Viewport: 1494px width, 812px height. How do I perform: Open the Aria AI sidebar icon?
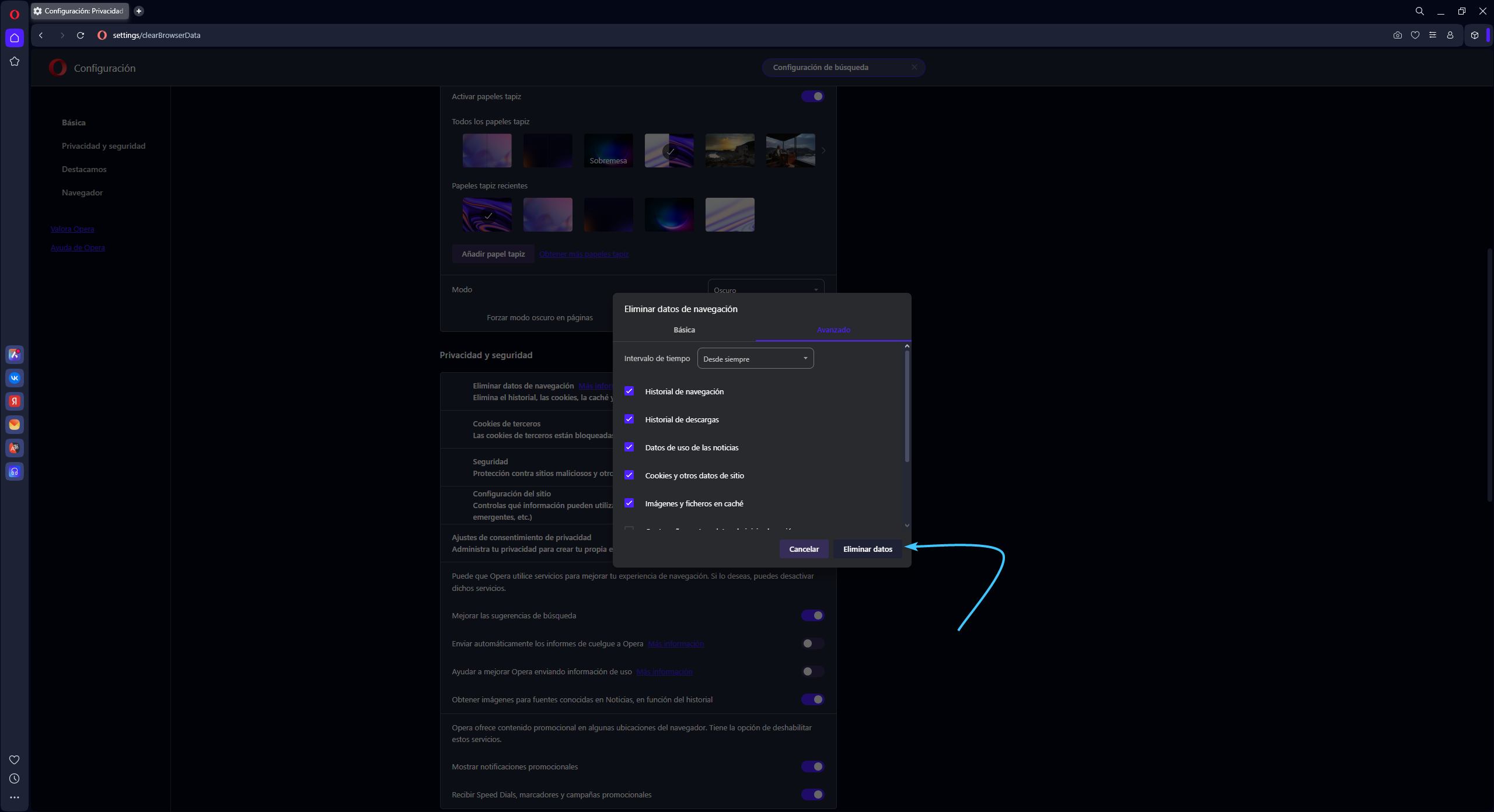coord(15,354)
